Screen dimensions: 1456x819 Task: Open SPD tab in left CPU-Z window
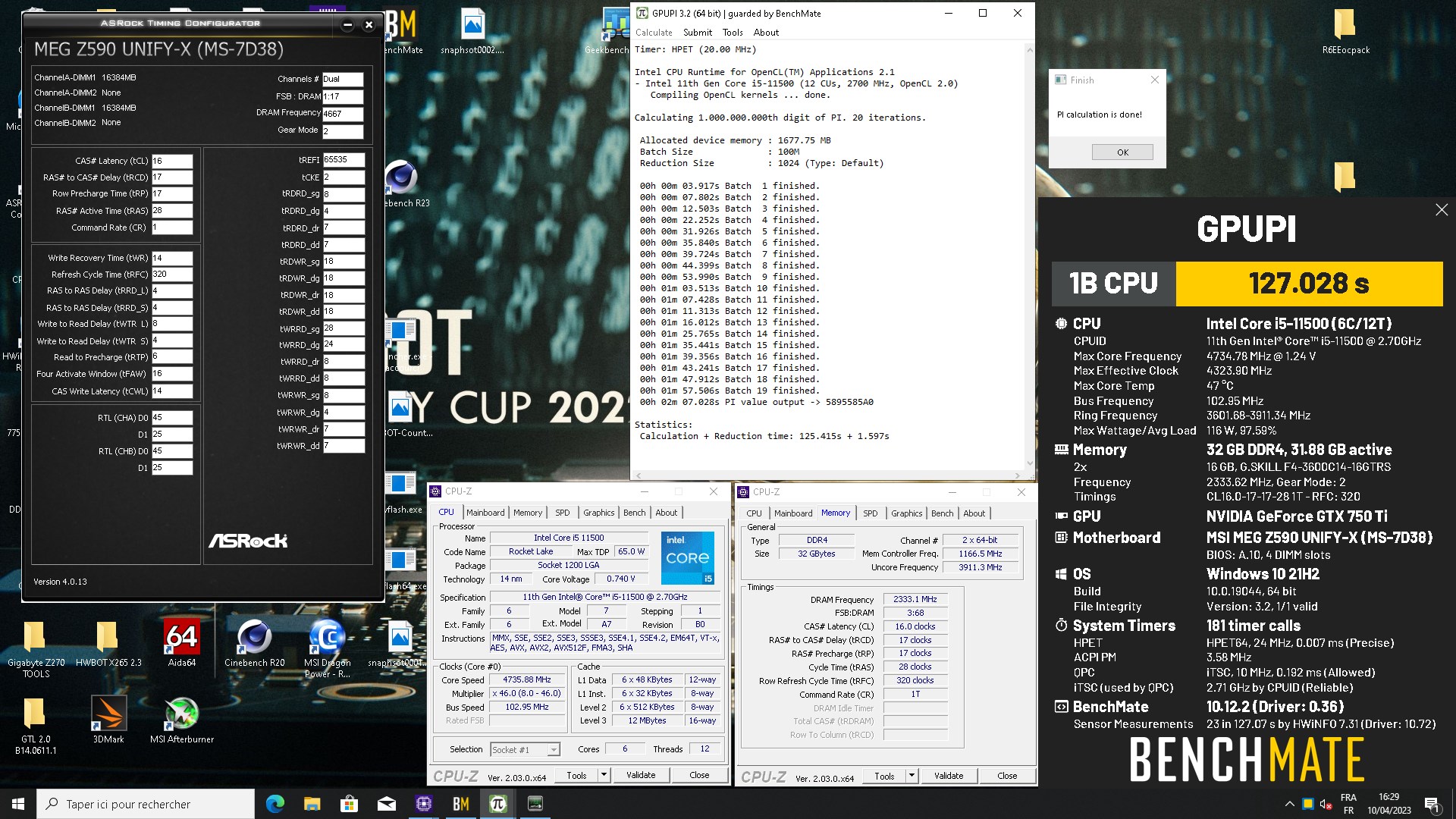562,513
